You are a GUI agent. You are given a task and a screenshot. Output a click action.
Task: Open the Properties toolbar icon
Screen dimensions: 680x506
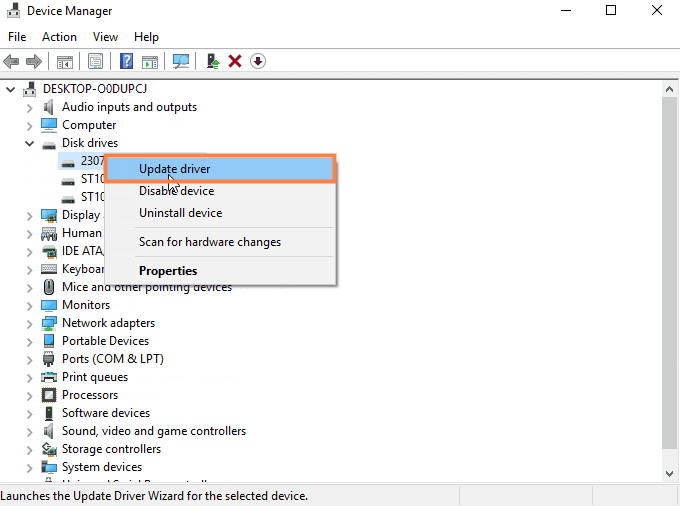tap(95, 61)
